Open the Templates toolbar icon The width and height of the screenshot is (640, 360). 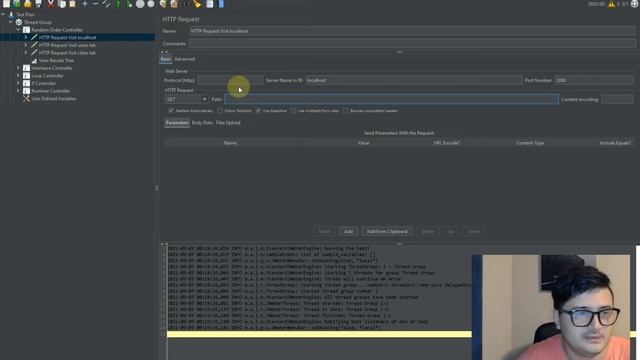tap(17, 4)
